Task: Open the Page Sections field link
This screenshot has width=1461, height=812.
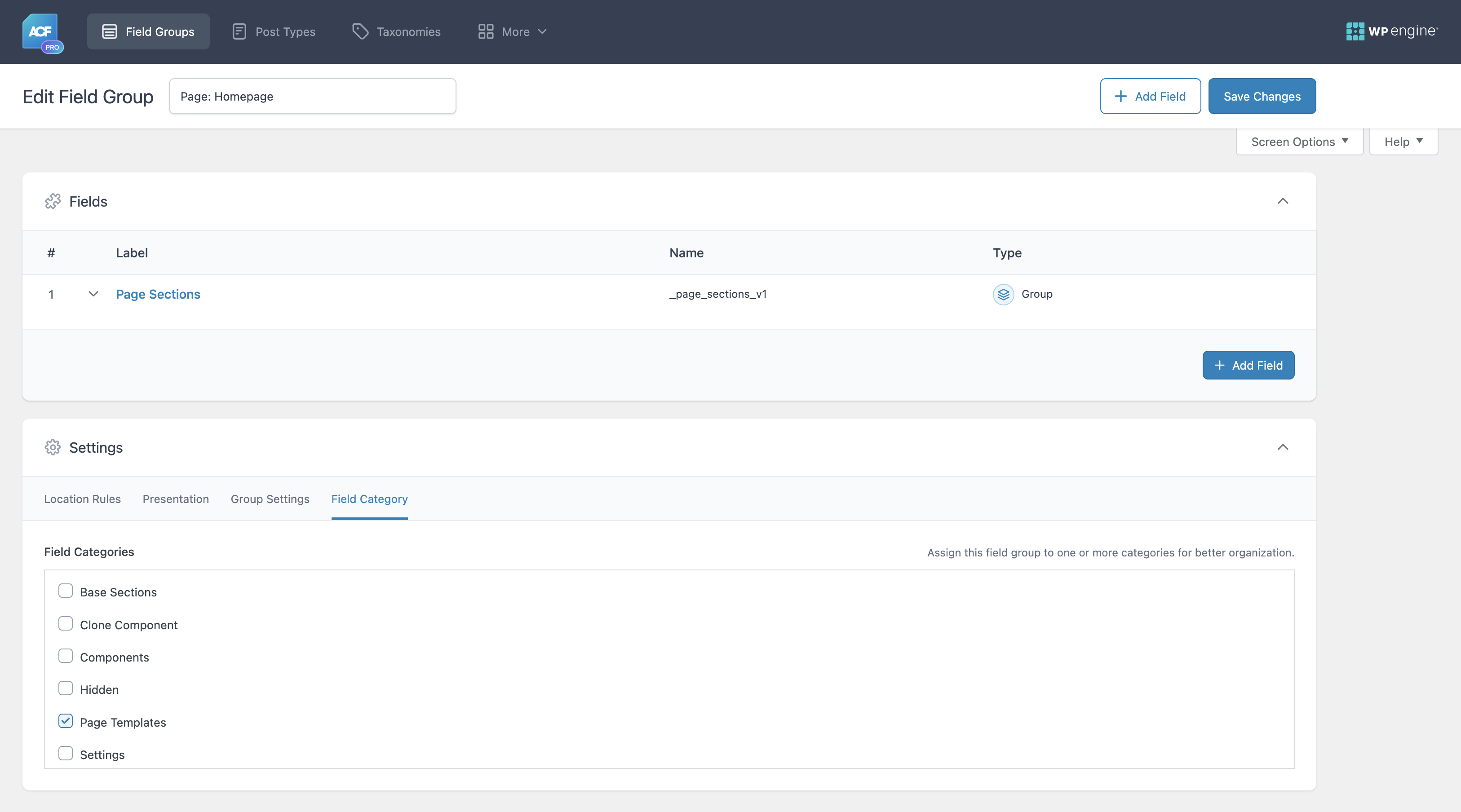Action: pos(158,294)
